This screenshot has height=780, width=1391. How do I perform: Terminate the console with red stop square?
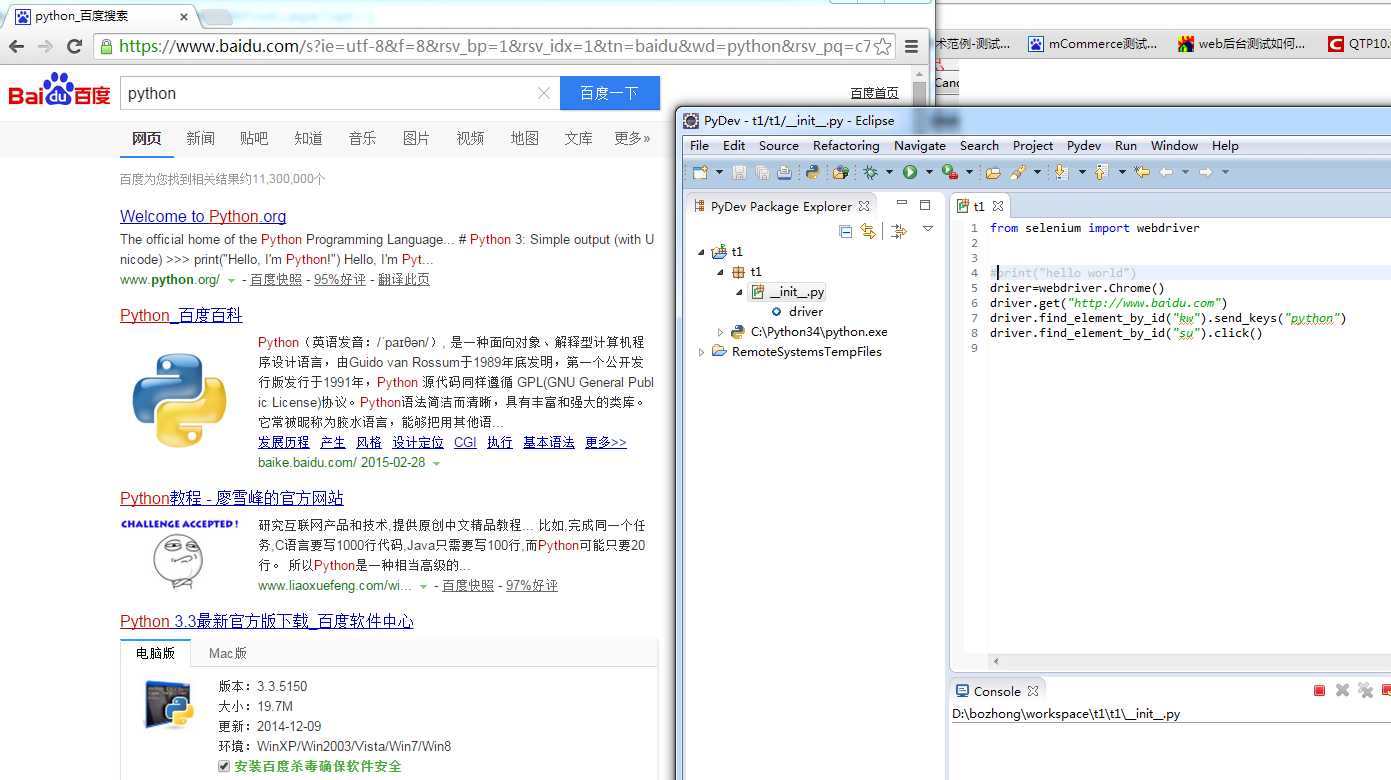pyautogui.click(x=1319, y=690)
